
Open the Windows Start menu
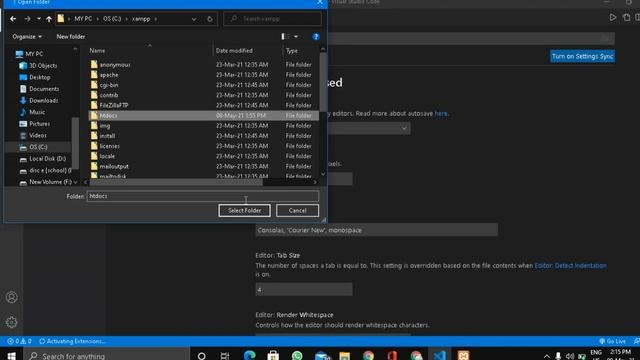point(11,356)
